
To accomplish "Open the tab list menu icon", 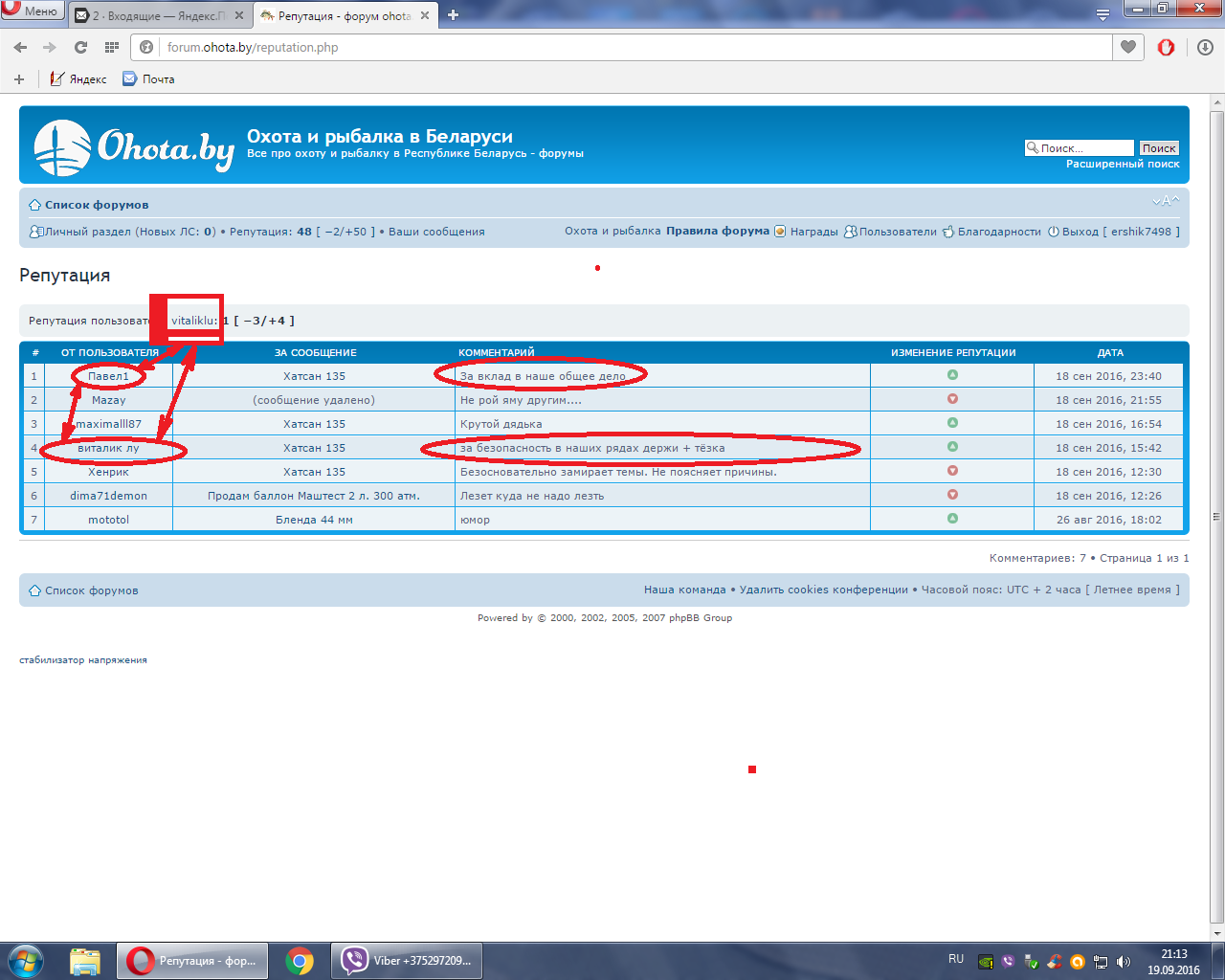I will 1102,15.
